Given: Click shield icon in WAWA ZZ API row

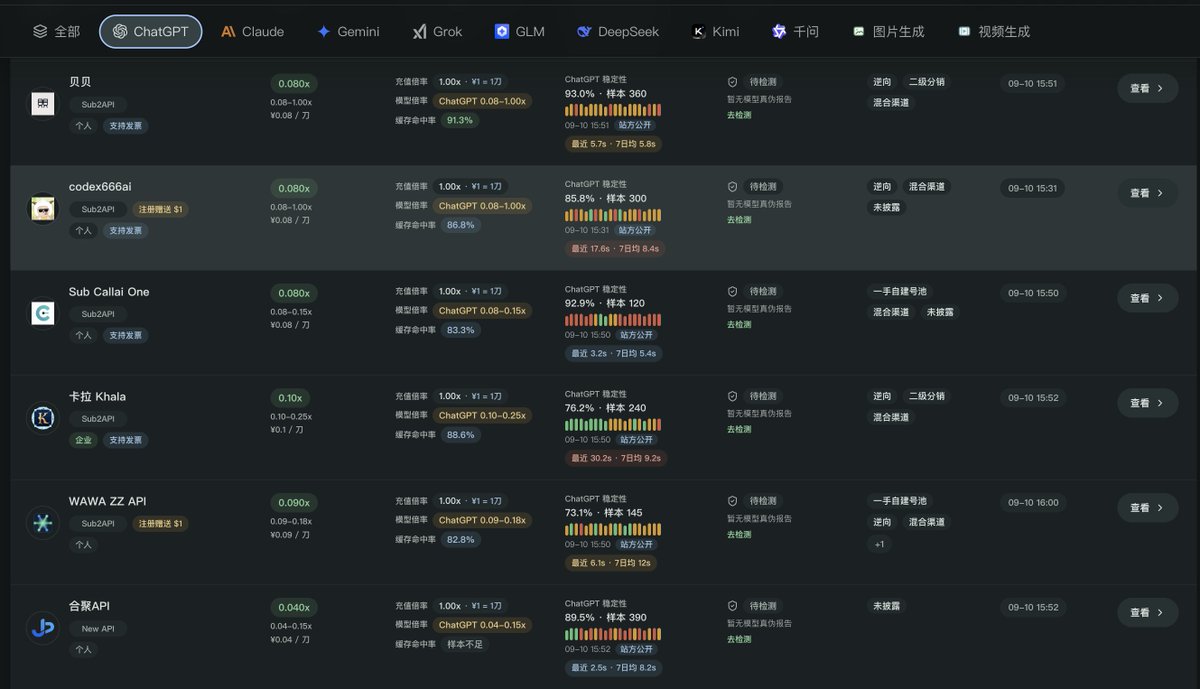Looking at the screenshot, I should (x=733, y=501).
